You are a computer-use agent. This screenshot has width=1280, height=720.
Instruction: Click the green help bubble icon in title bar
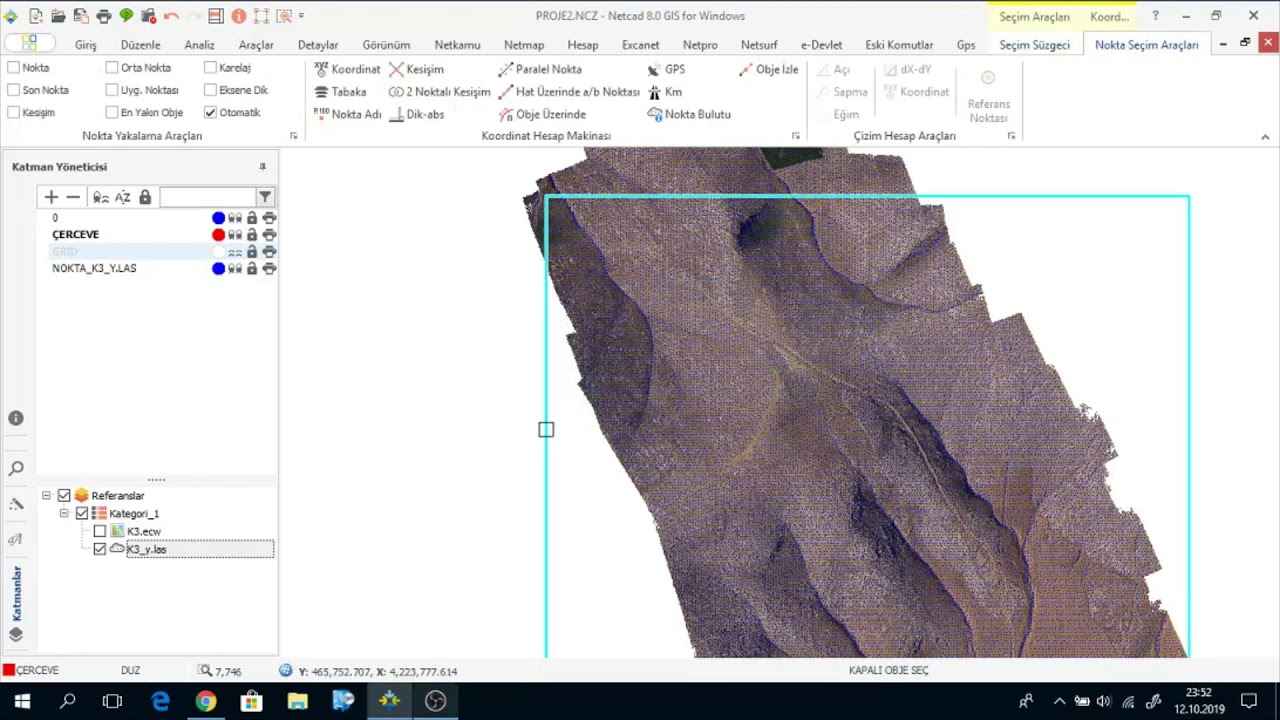(126, 16)
